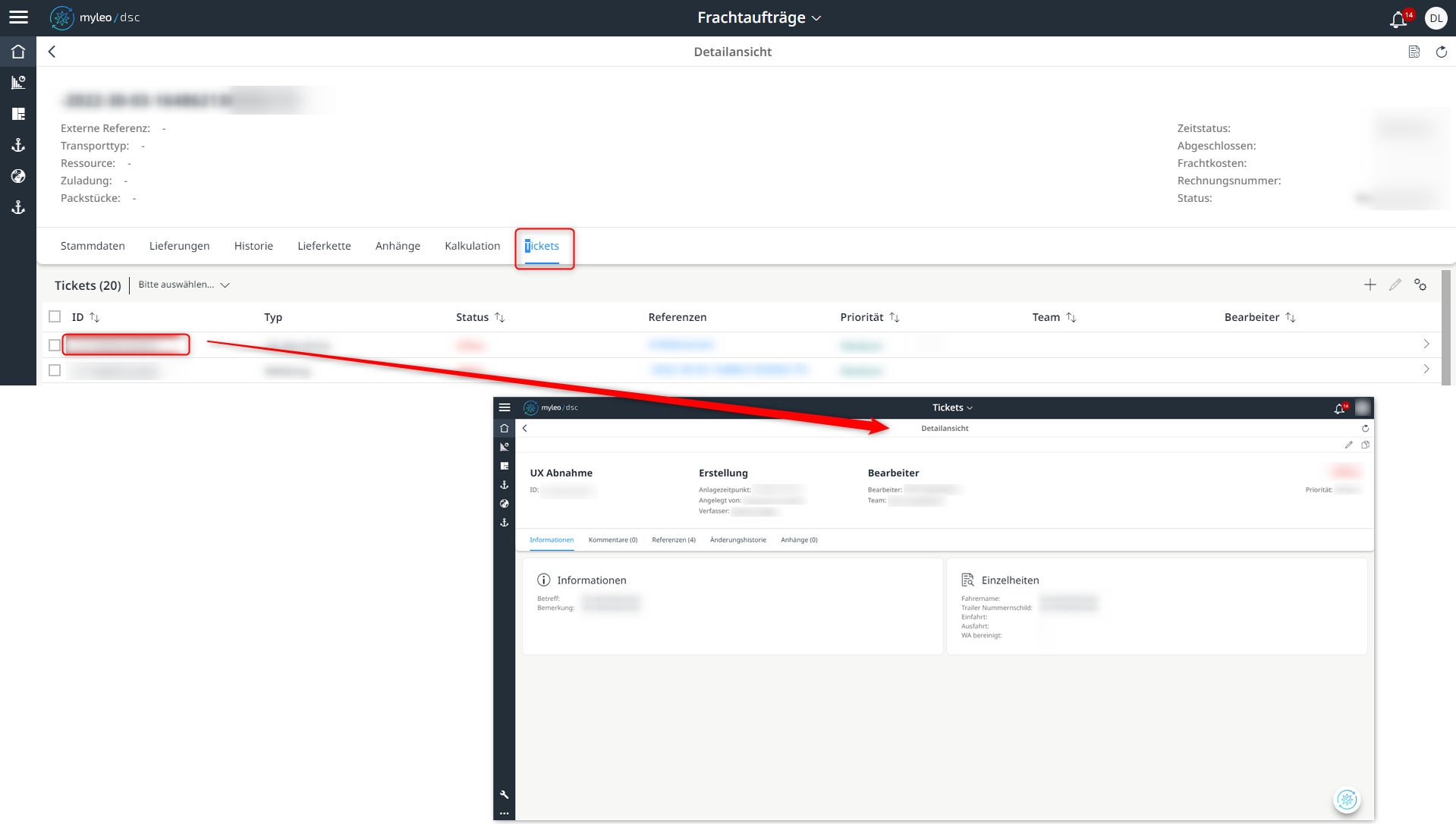Viewport: 1456px width, 824px height.
Task: Switch to the Anhänge tab in Frachtaufträge
Action: 398,246
